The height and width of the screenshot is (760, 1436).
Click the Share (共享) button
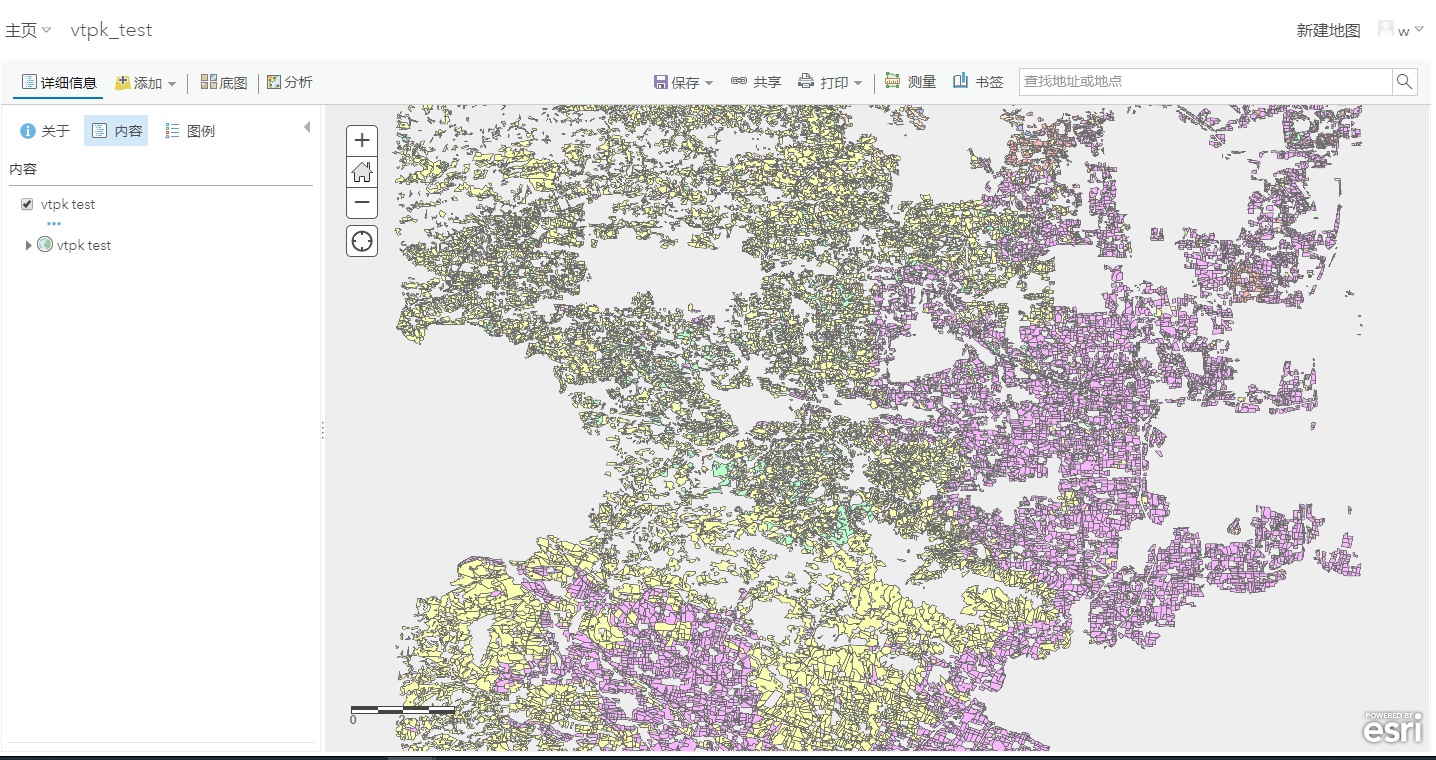pyautogui.click(x=756, y=82)
